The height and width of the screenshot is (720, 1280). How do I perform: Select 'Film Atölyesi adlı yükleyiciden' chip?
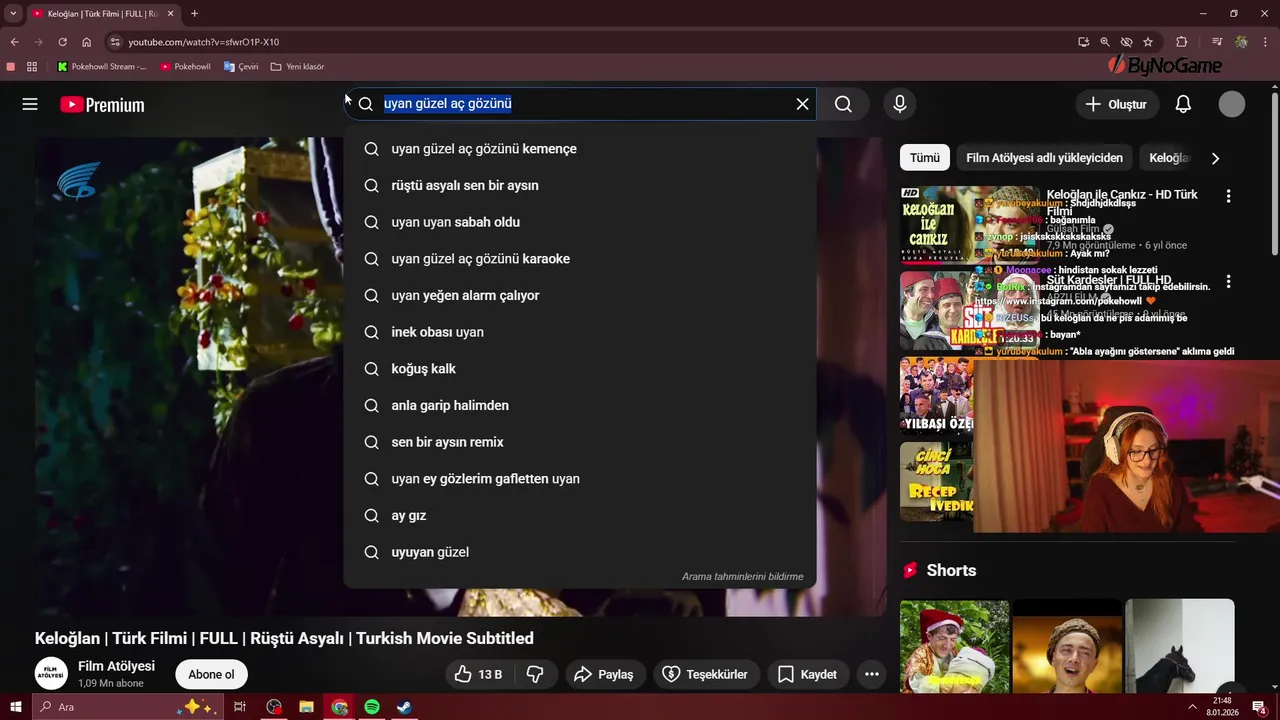click(1044, 158)
